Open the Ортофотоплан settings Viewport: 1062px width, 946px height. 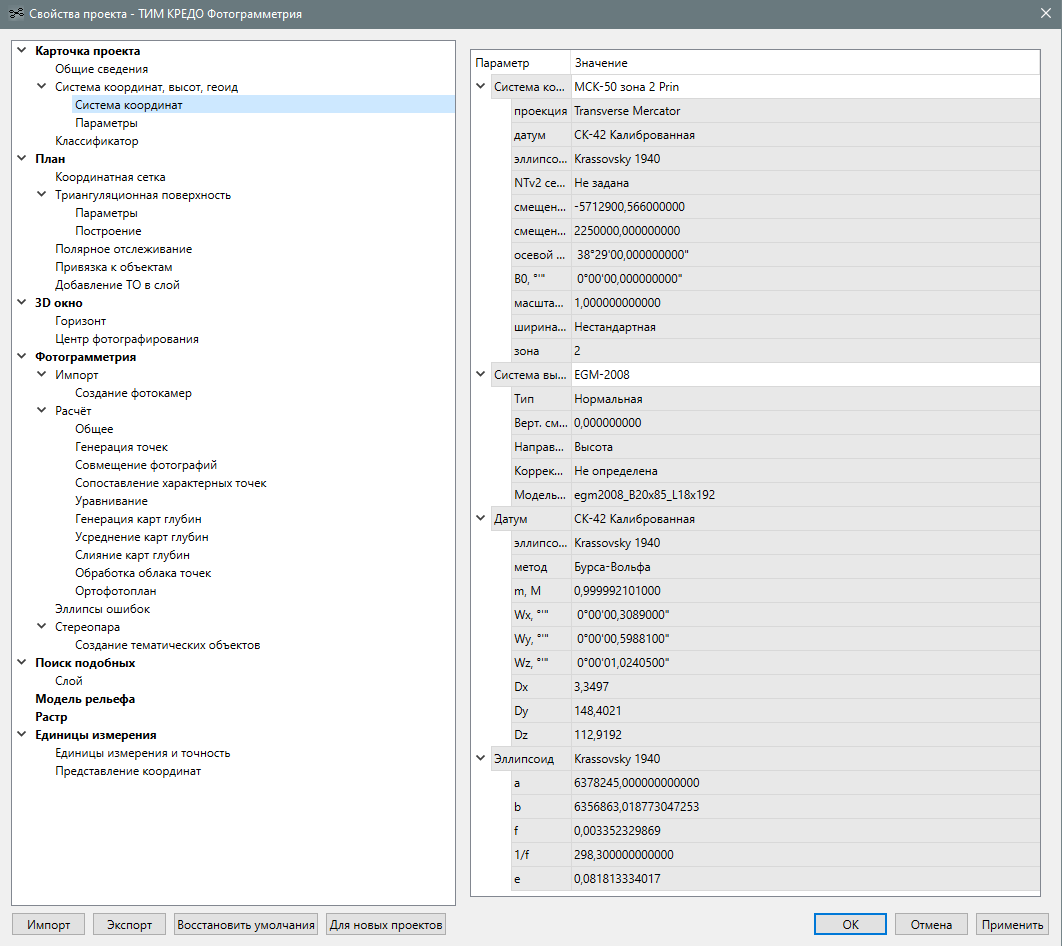pyautogui.click(x=116, y=591)
